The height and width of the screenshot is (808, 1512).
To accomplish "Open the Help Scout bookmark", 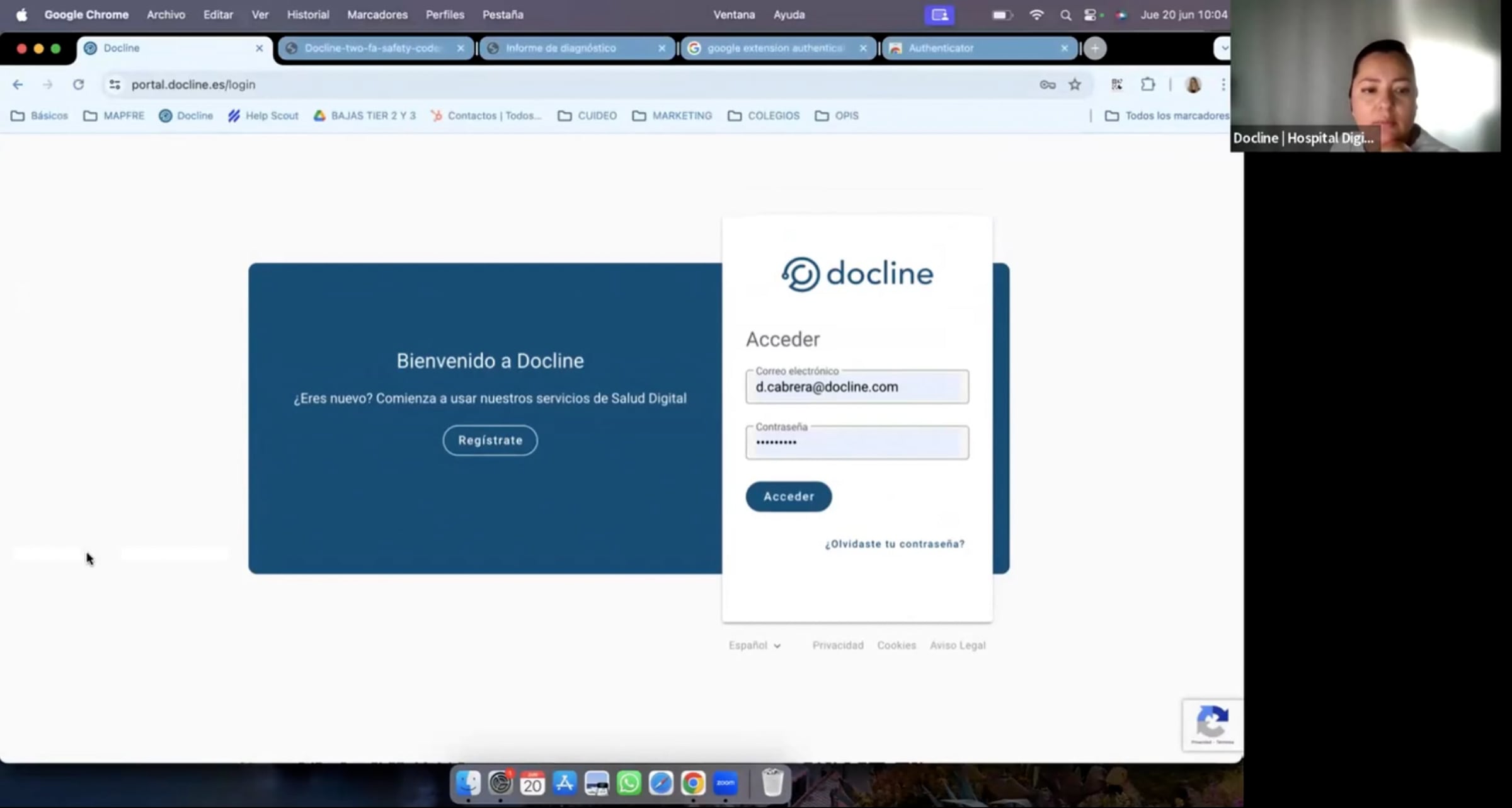I will (x=263, y=116).
